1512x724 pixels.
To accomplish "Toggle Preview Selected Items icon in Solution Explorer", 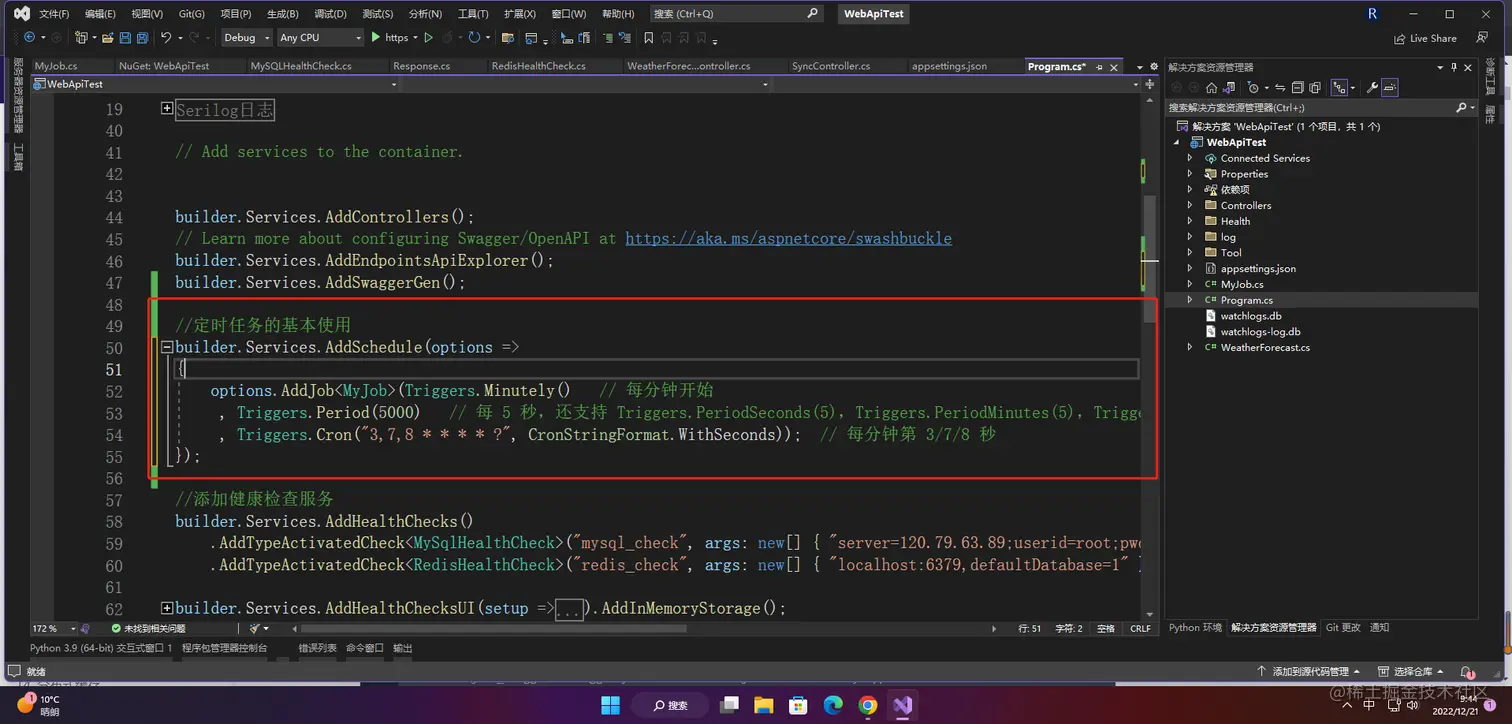I will point(1390,88).
